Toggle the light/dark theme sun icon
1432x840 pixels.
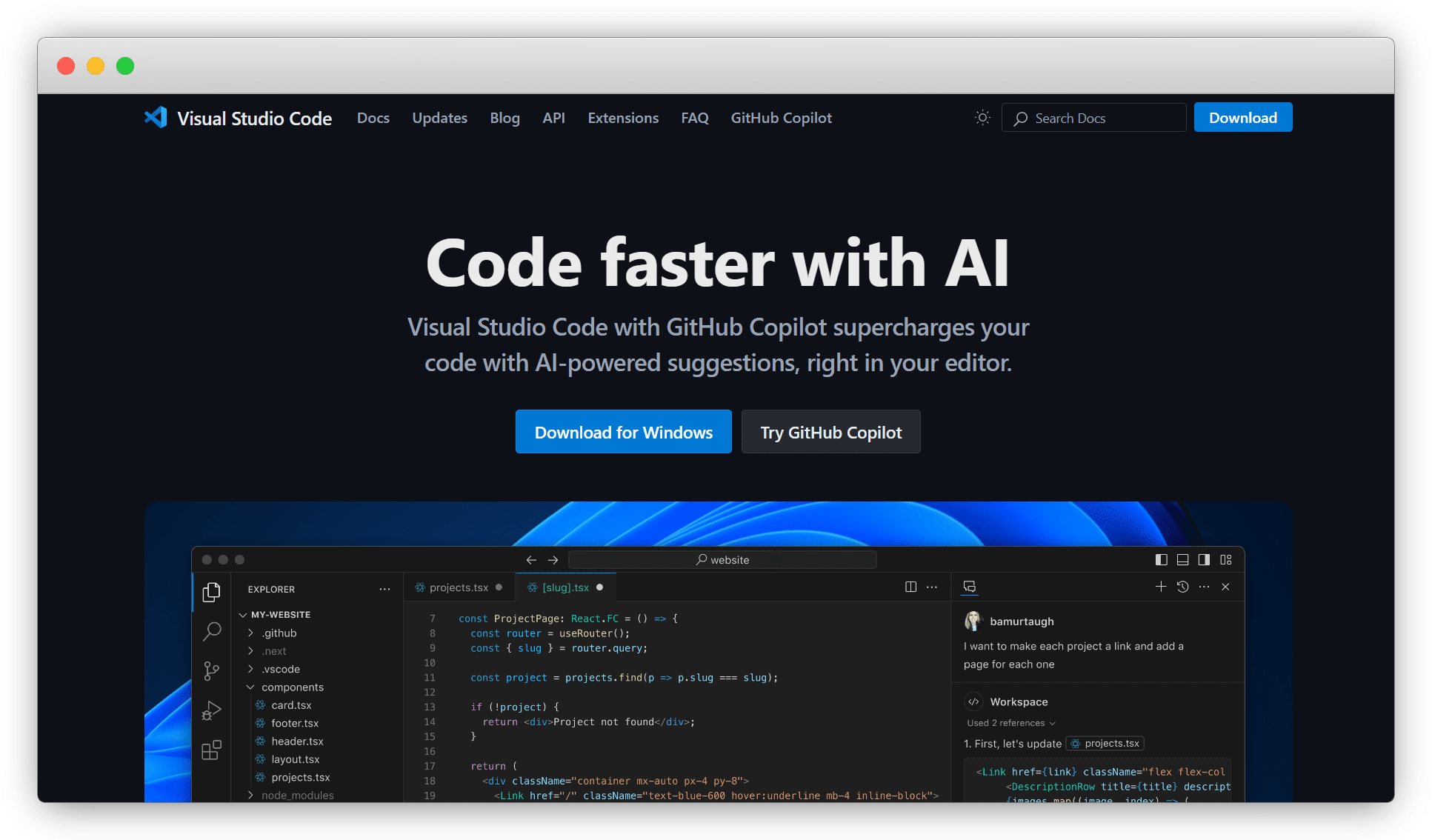(982, 118)
